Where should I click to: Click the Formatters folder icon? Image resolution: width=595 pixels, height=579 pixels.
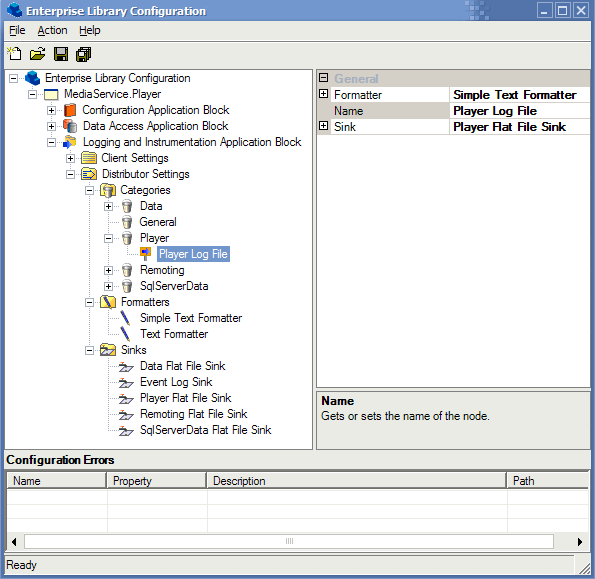[108, 302]
